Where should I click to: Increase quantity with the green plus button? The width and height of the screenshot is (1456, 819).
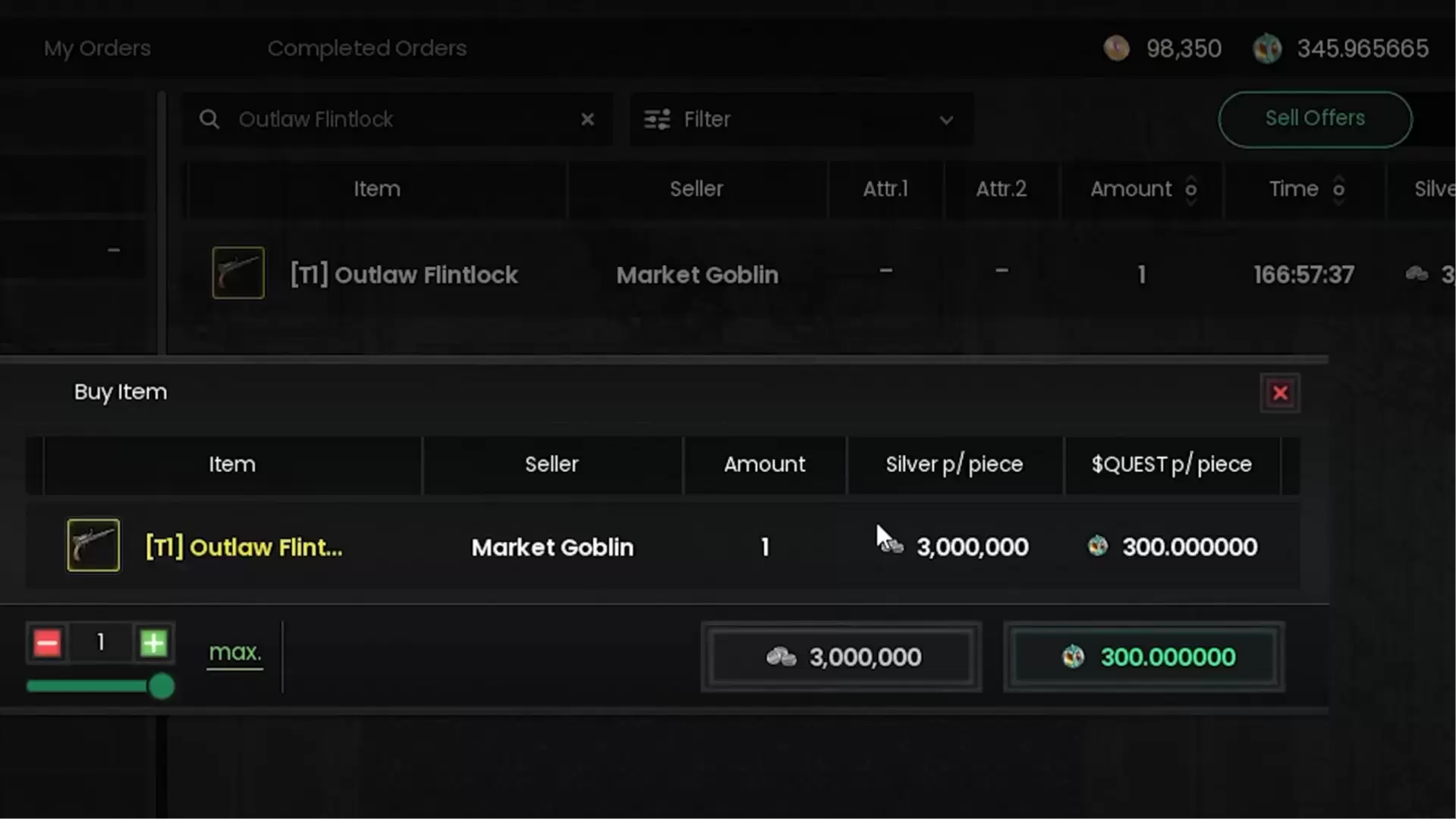tap(153, 643)
